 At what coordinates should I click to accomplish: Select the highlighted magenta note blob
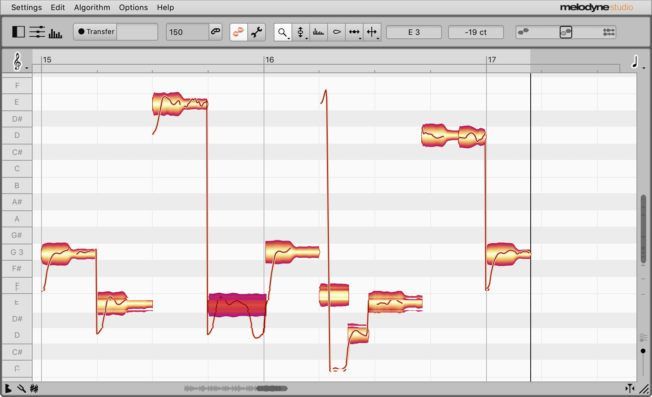237,306
